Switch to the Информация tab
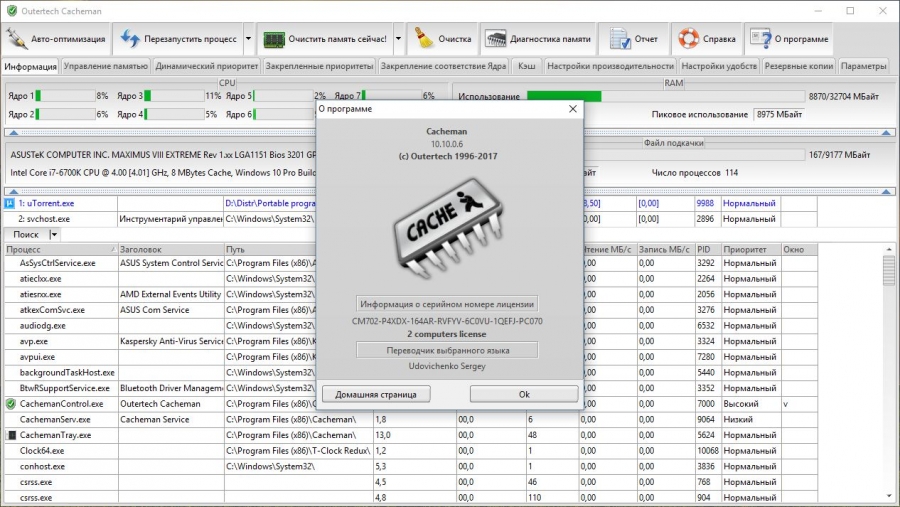 pyautogui.click(x=30, y=66)
